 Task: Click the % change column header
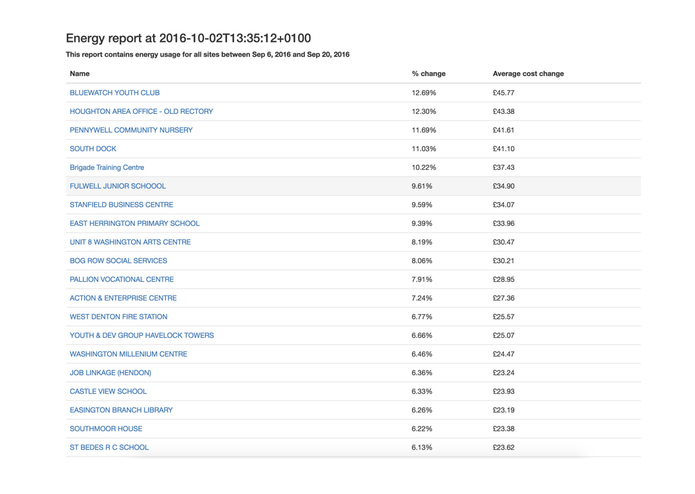pos(428,74)
